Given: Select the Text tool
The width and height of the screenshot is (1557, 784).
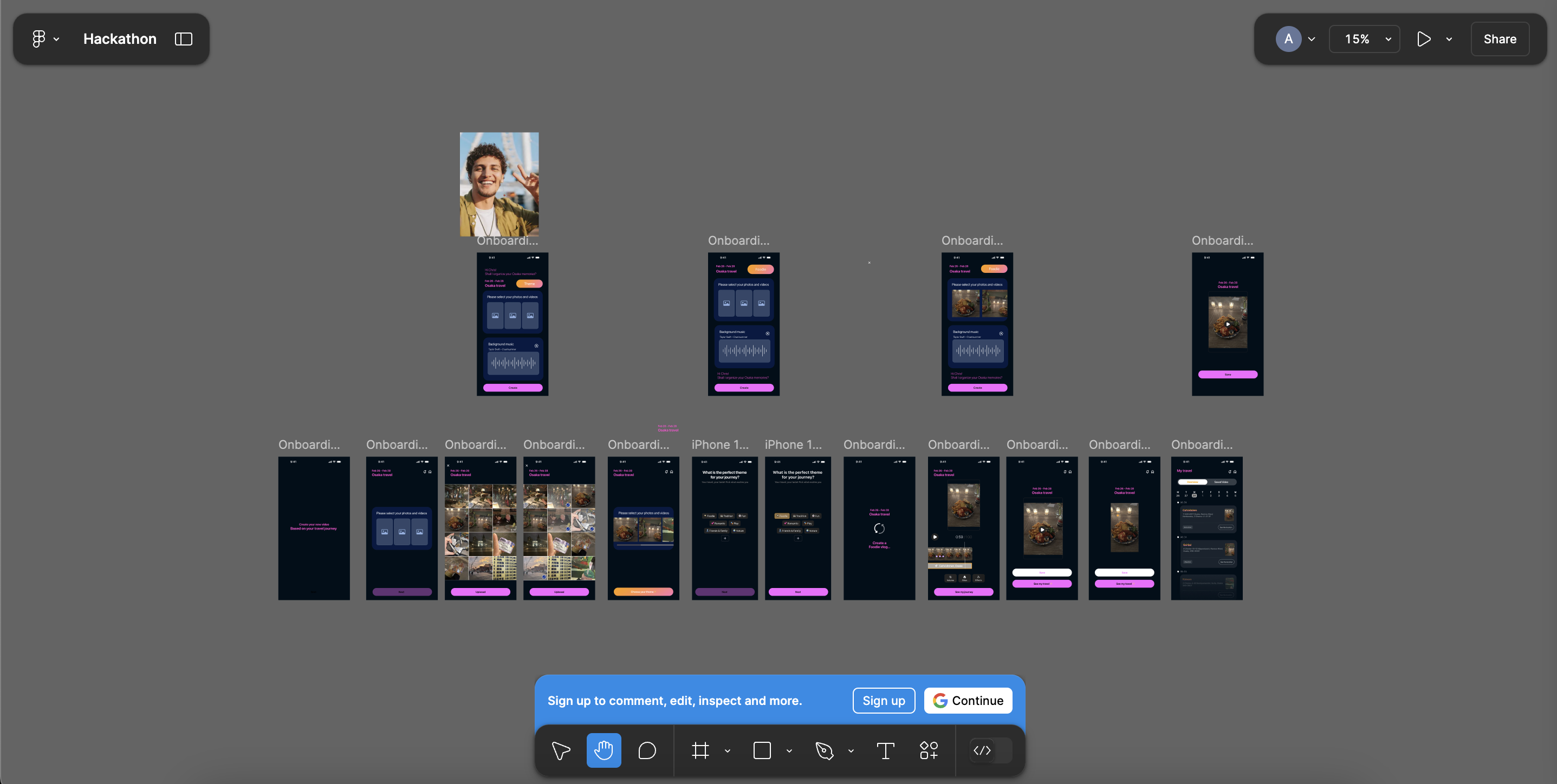Looking at the screenshot, I should pyautogui.click(x=885, y=751).
